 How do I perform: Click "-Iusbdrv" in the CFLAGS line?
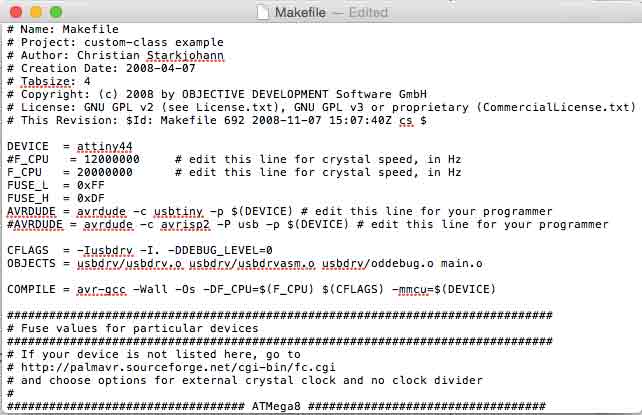point(105,250)
